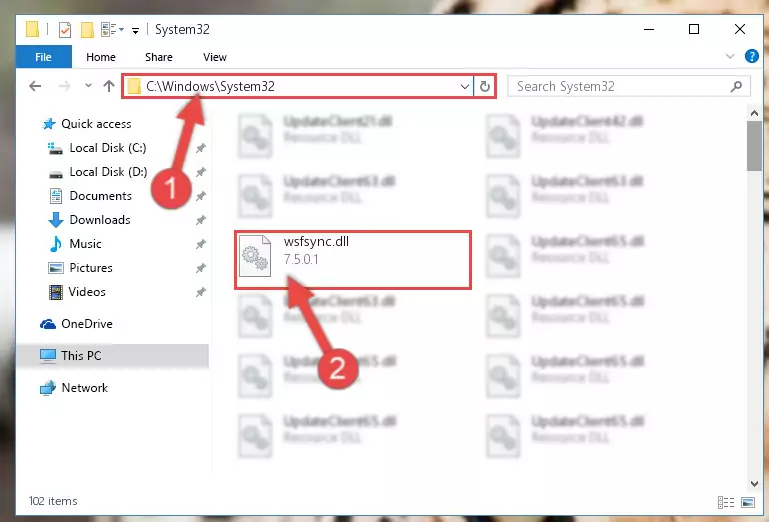This screenshot has width=769, height=522.
Task: Click the 102 items status text
Action: [x=53, y=501]
